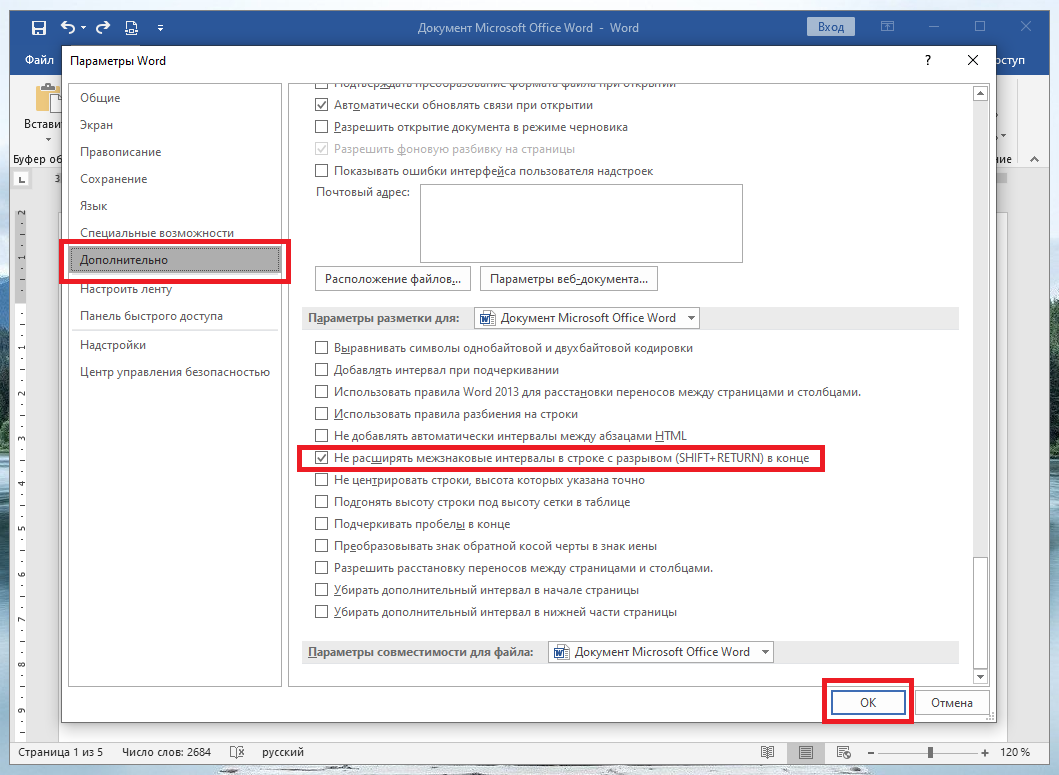The image size is (1059, 775).
Task: Click the zoom slider handle
Action: [930, 753]
